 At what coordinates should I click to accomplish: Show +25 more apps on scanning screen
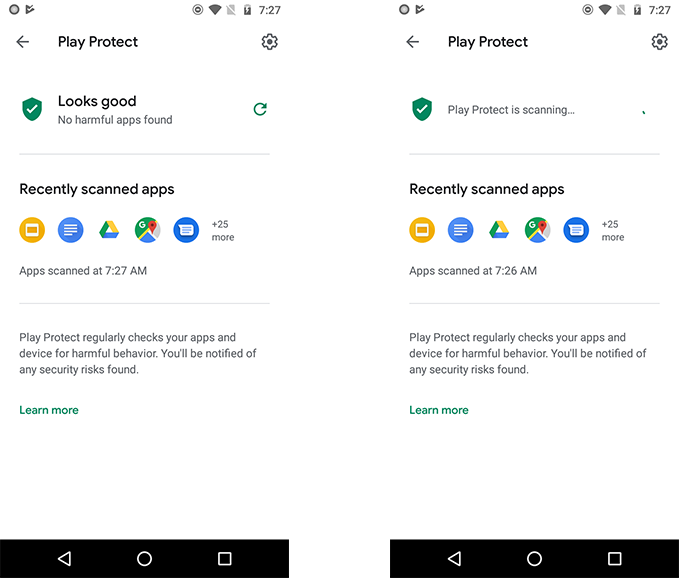(613, 230)
